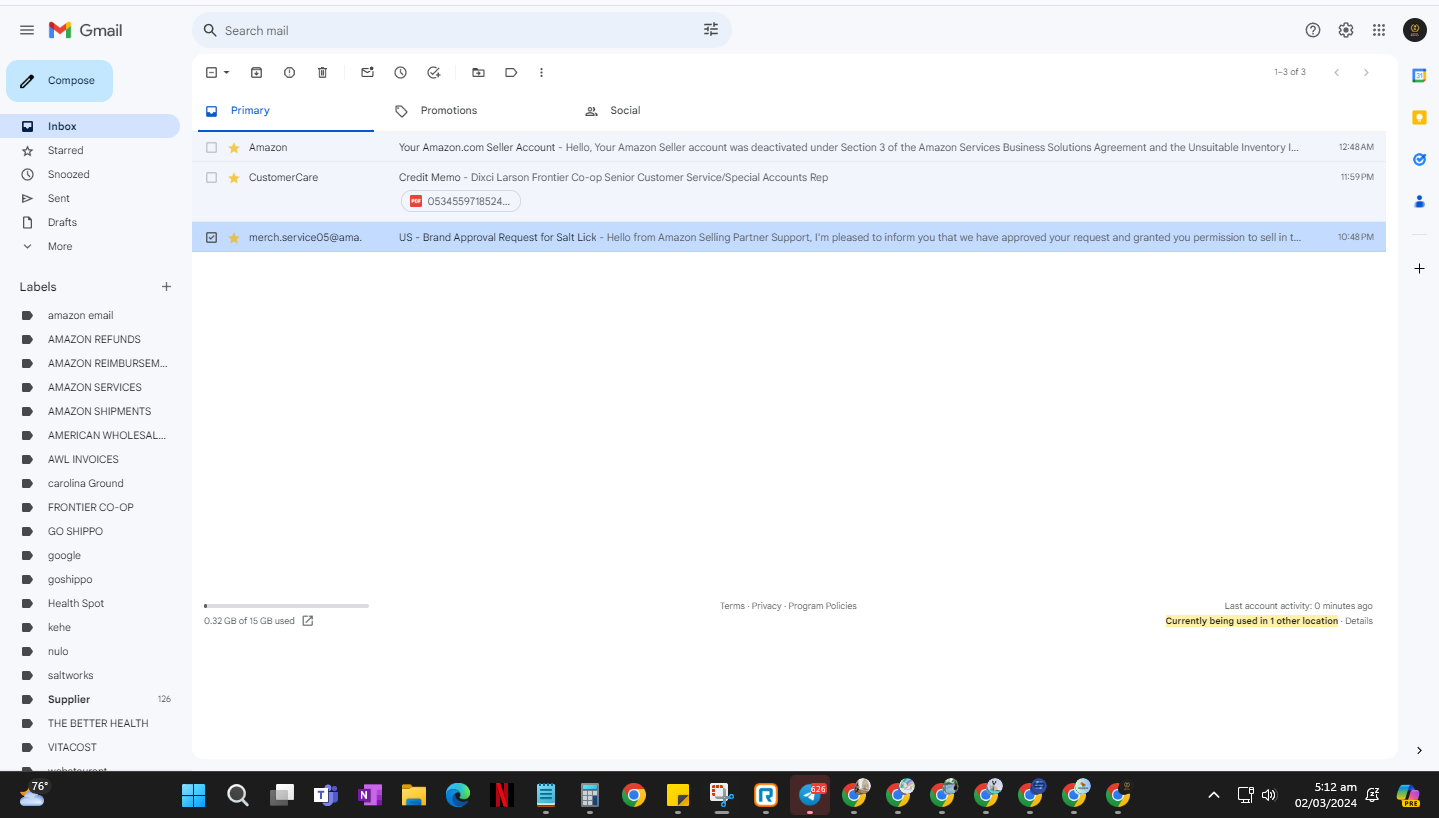Open the PDF attachment chip 0534559718524
This screenshot has height=818, width=1439.
[x=461, y=201]
